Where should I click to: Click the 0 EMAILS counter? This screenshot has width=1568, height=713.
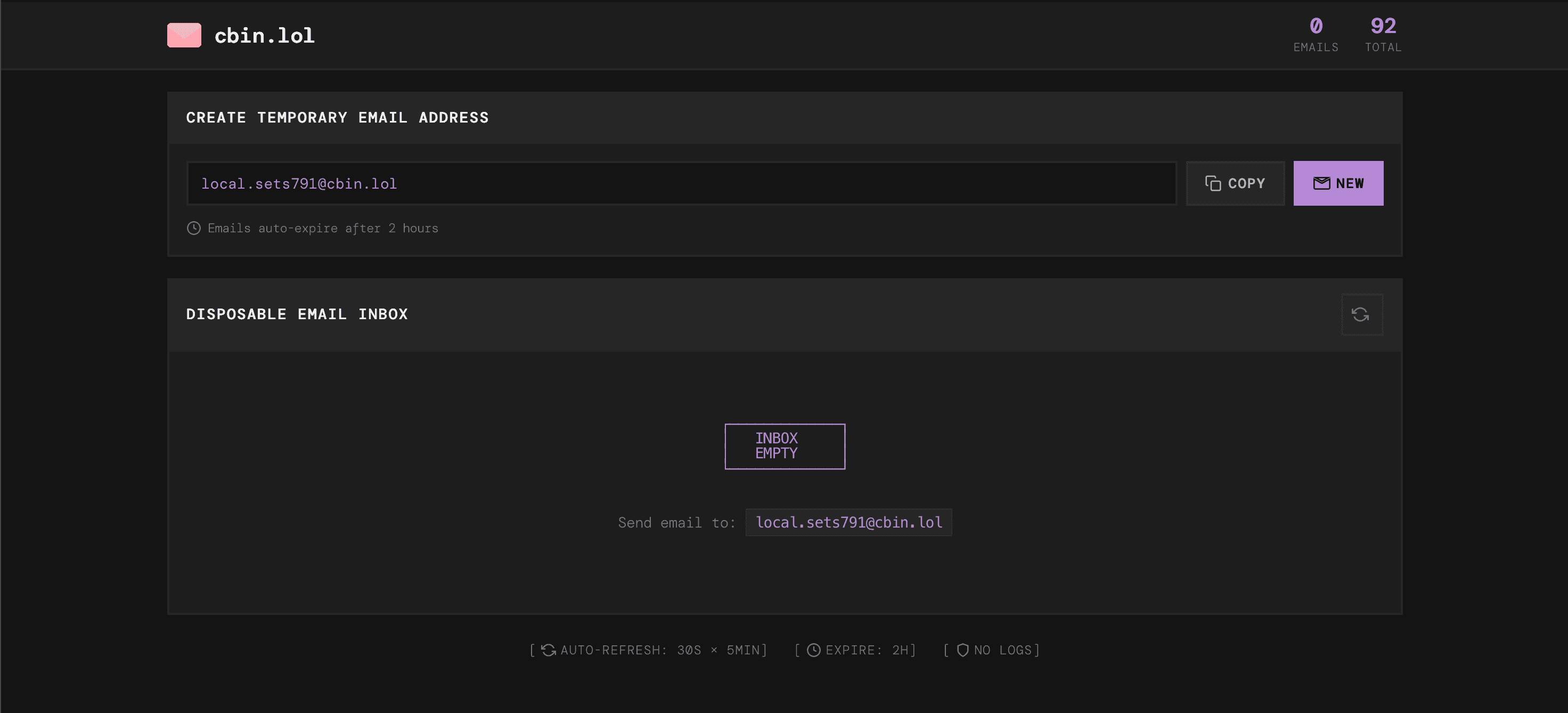[1316, 35]
